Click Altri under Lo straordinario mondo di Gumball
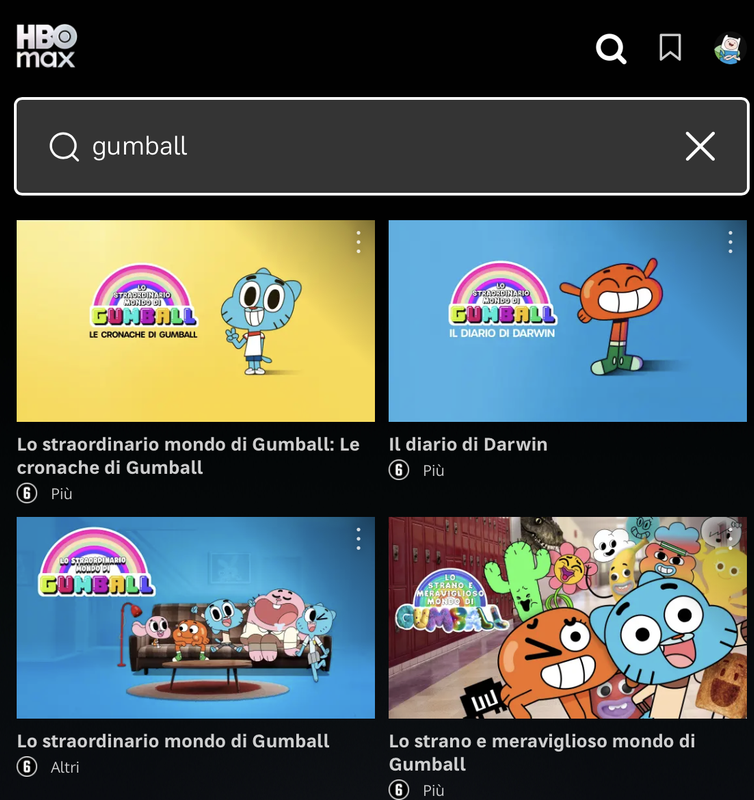Viewport: 754px width, 800px height. 65,767
